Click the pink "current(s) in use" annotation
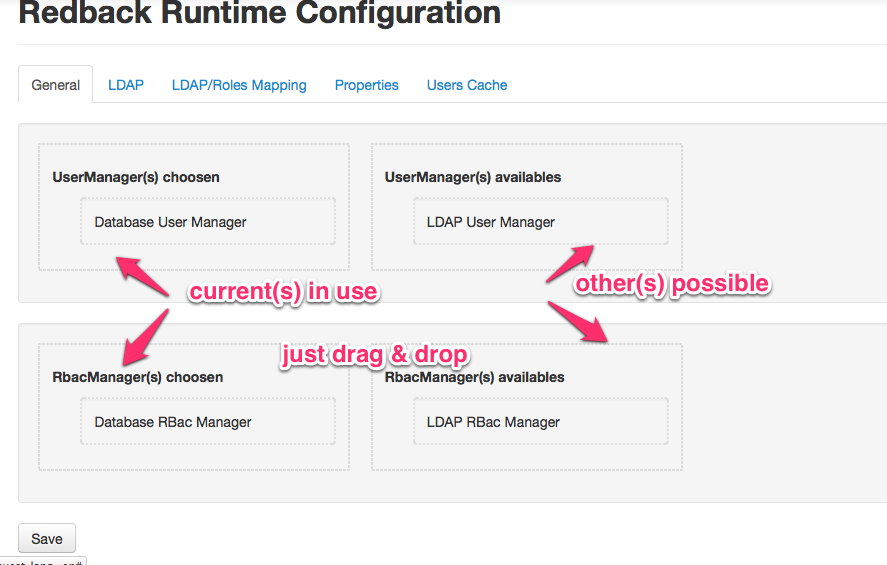This screenshot has height=565, width=887. (x=284, y=291)
